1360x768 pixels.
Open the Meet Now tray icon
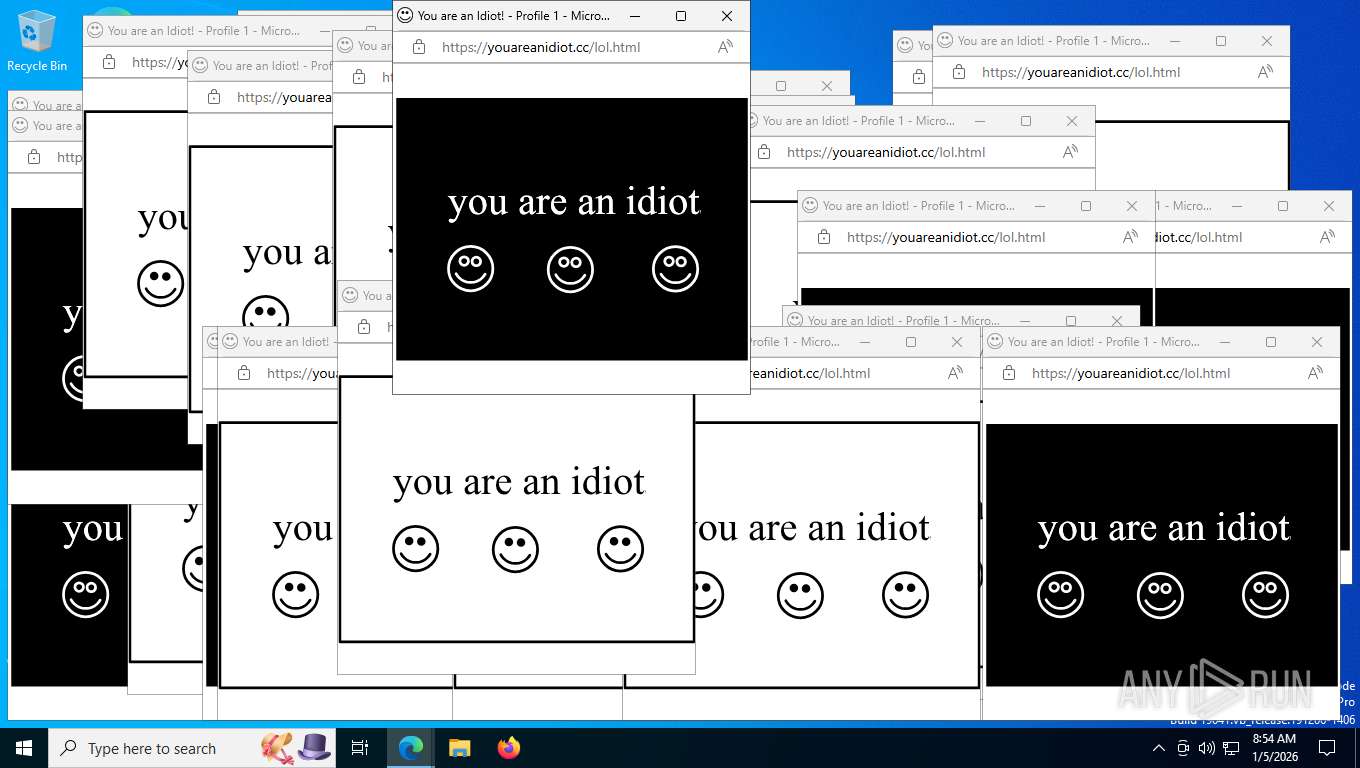tap(1183, 748)
